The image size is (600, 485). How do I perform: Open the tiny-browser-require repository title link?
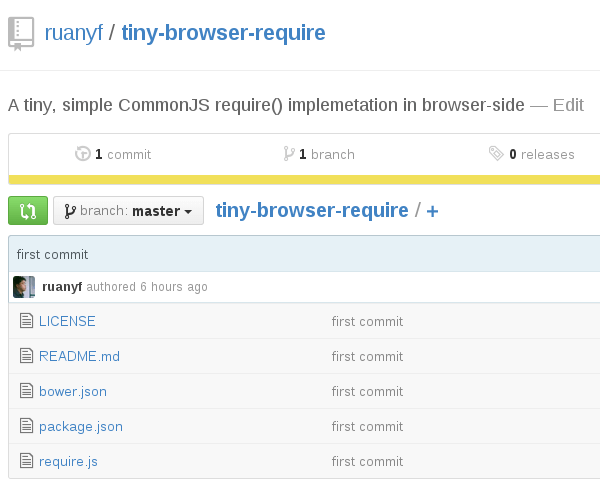click(223, 33)
